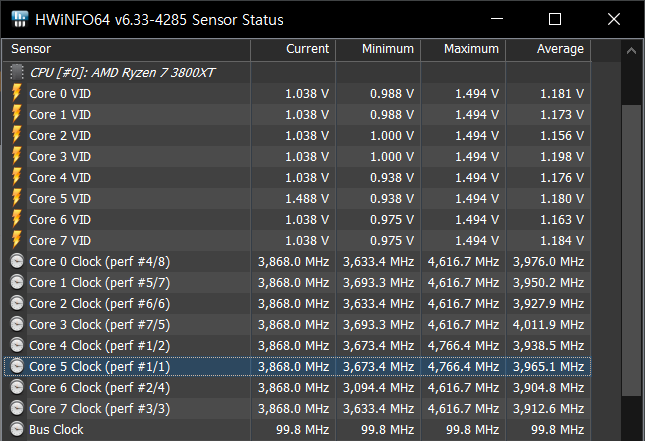Viewport: 645px width, 441px height.
Task: Click the clock icon for Core 2 Clock
Action: 17,303
